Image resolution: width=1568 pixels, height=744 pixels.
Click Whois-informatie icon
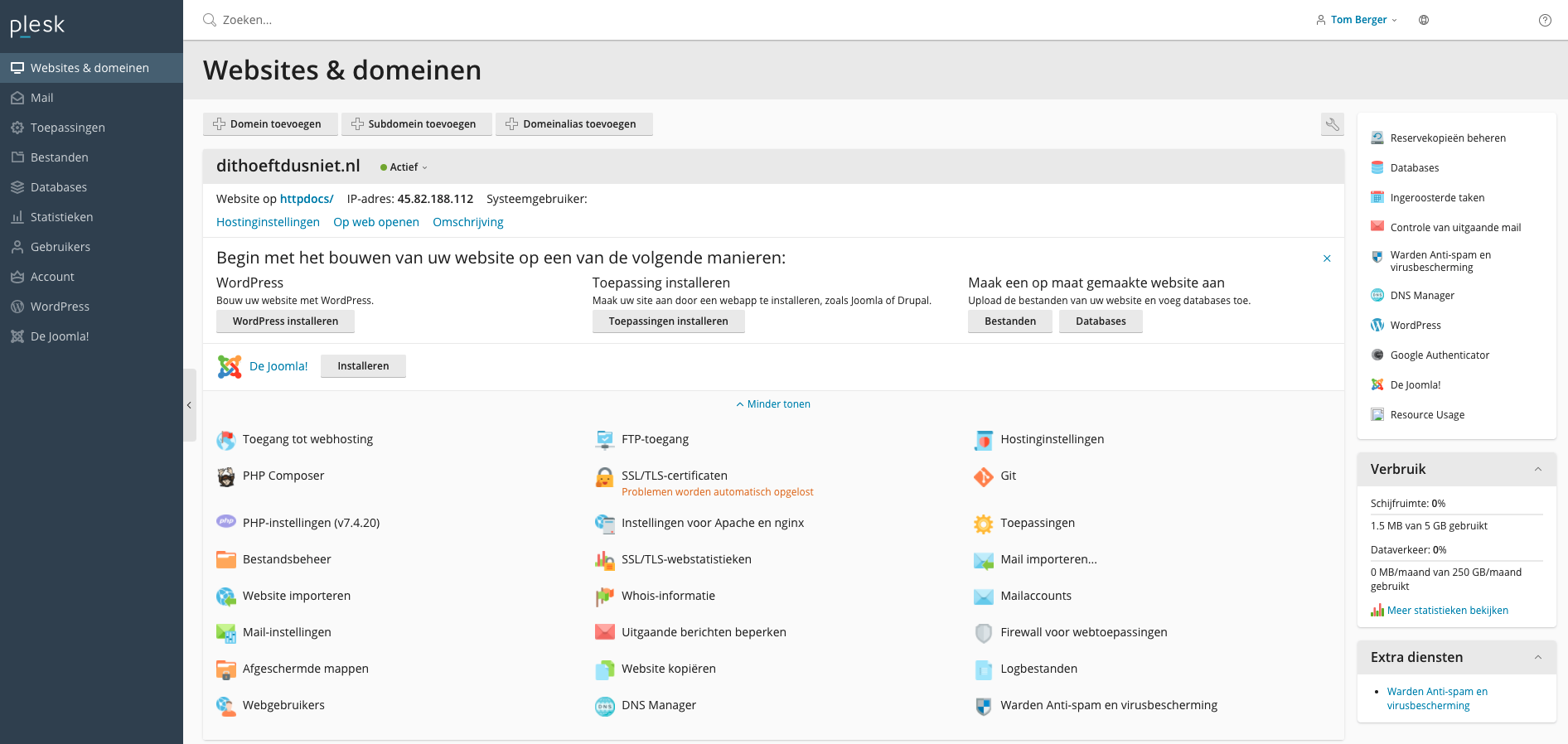[x=605, y=597]
